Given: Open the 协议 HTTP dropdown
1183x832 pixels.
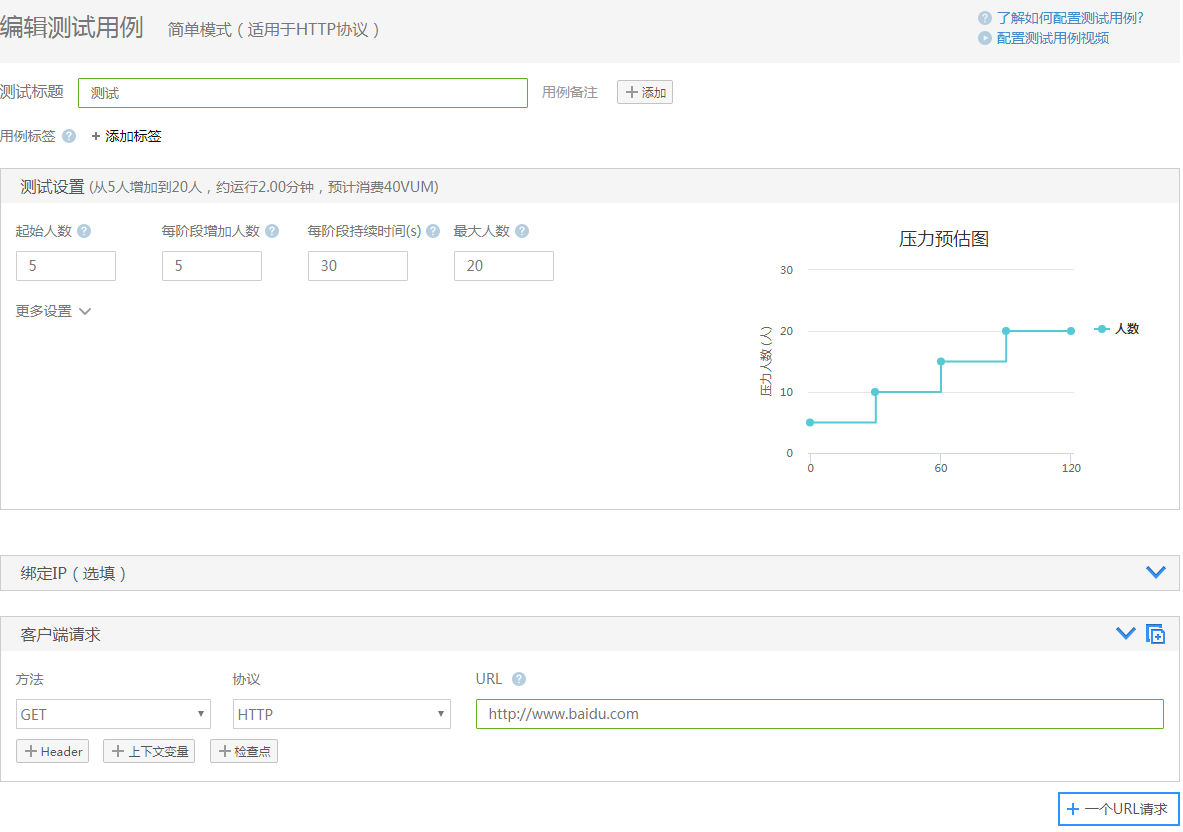Looking at the screenshot, I should pyautogui.click(x=341, y=714).
